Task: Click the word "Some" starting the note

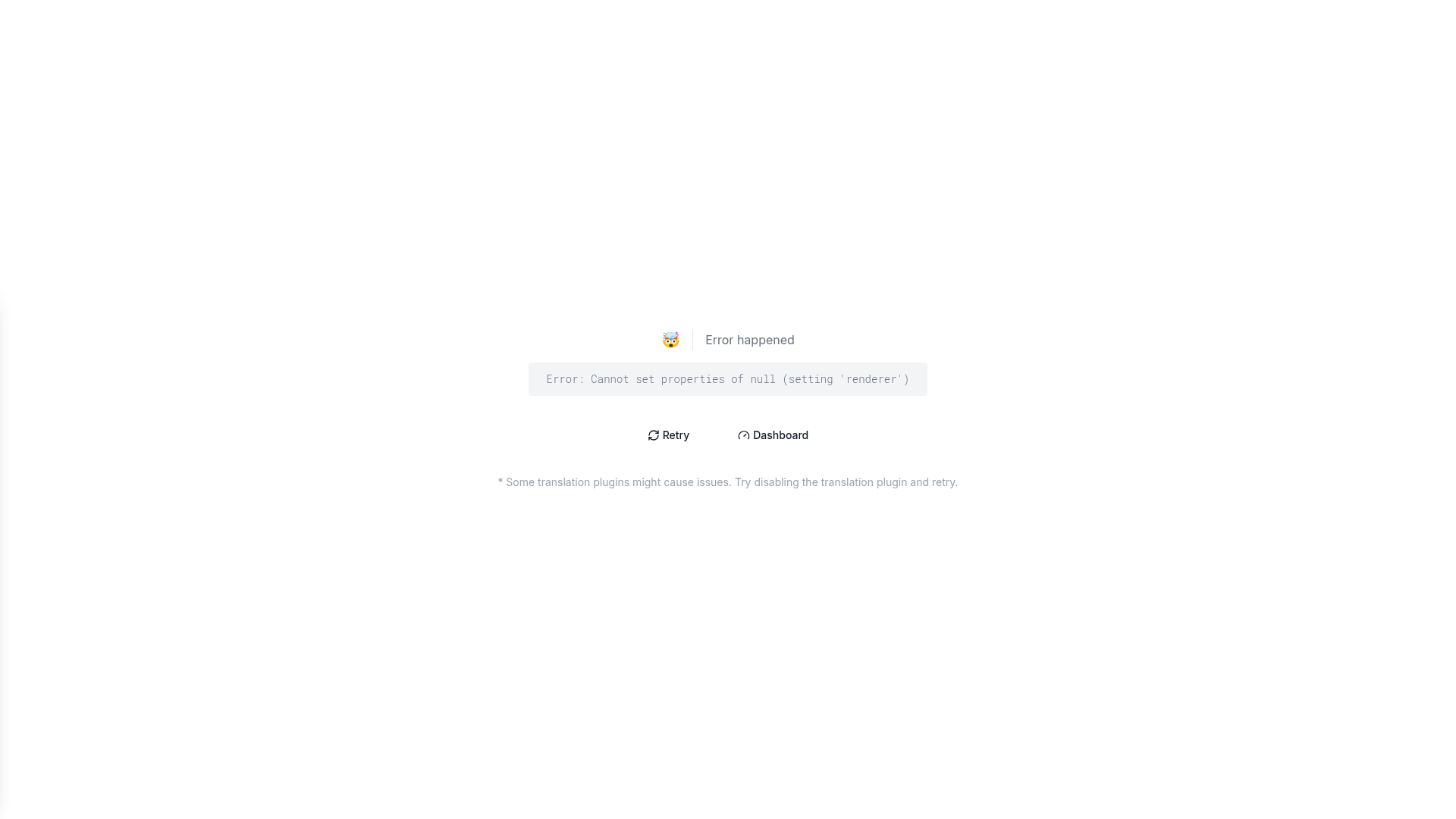Action: pos(520,482)
